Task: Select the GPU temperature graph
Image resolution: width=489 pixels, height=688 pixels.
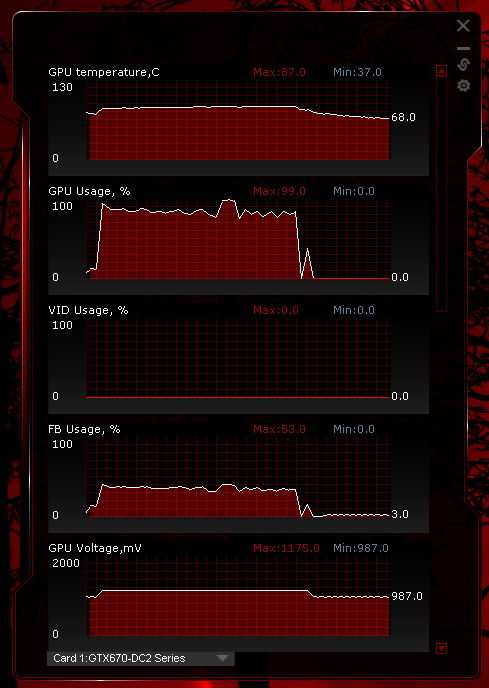Action: click(x=237, y=120)
